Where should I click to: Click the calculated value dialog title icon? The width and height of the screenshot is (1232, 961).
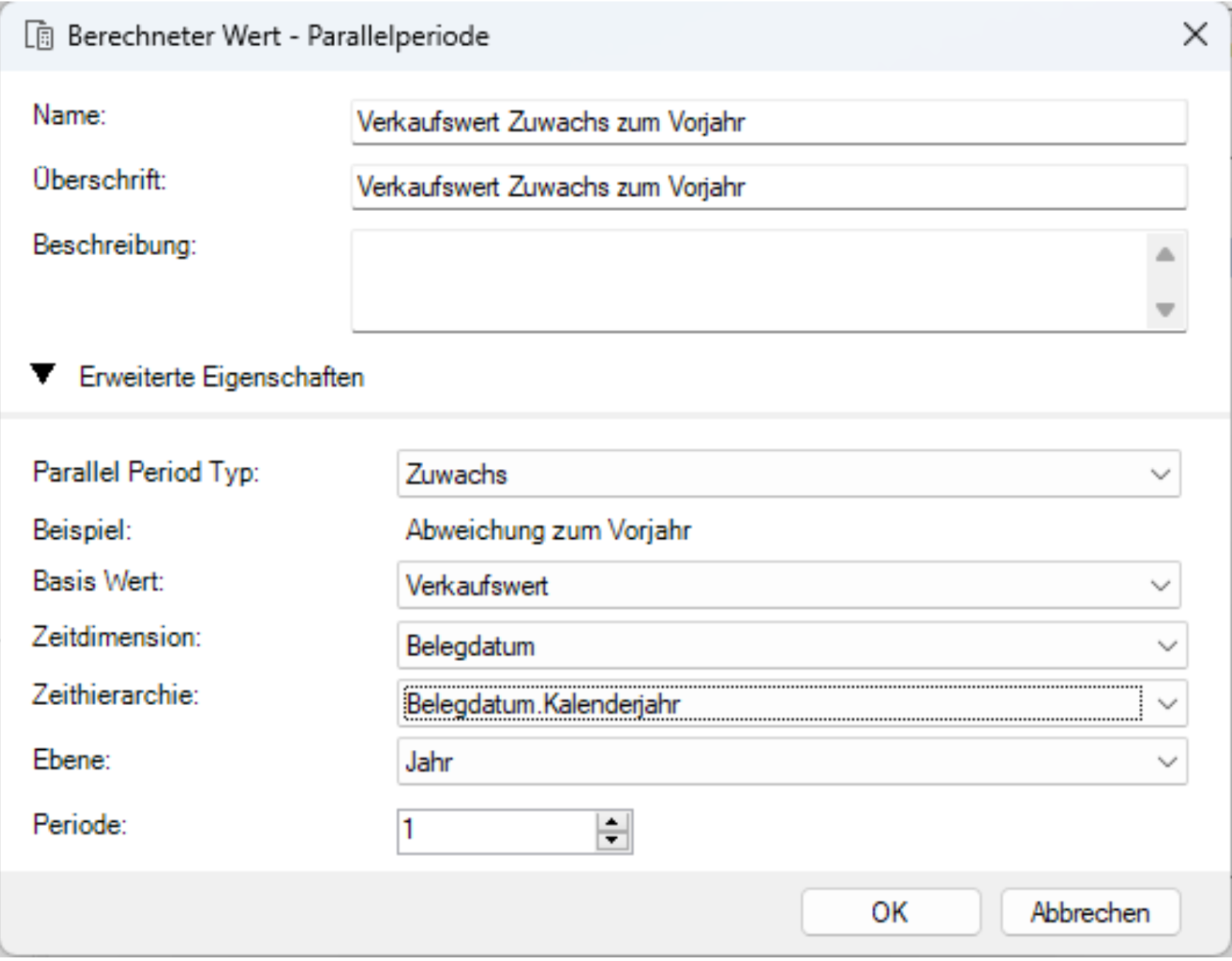pos(40,35)
